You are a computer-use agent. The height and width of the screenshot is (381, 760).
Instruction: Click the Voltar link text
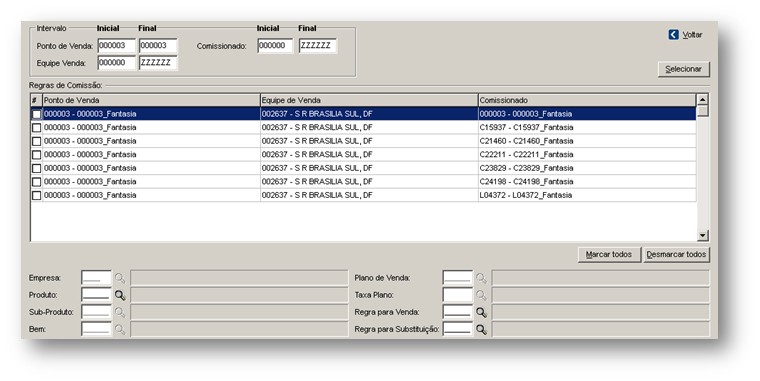point(692,35)
